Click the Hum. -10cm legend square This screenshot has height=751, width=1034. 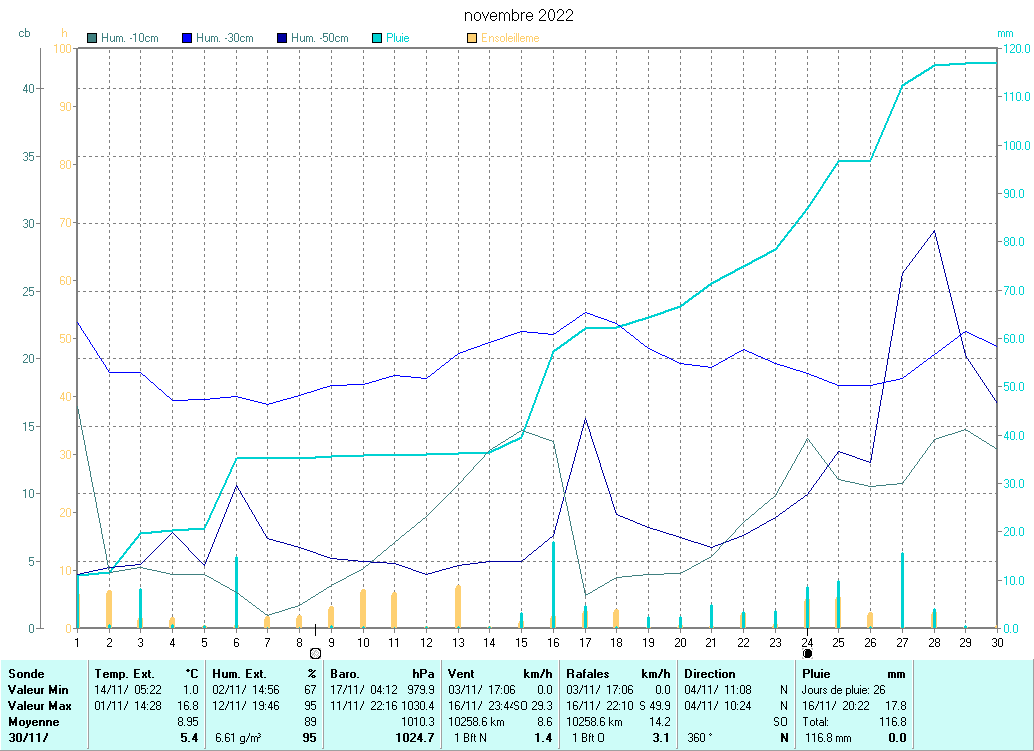93,38
